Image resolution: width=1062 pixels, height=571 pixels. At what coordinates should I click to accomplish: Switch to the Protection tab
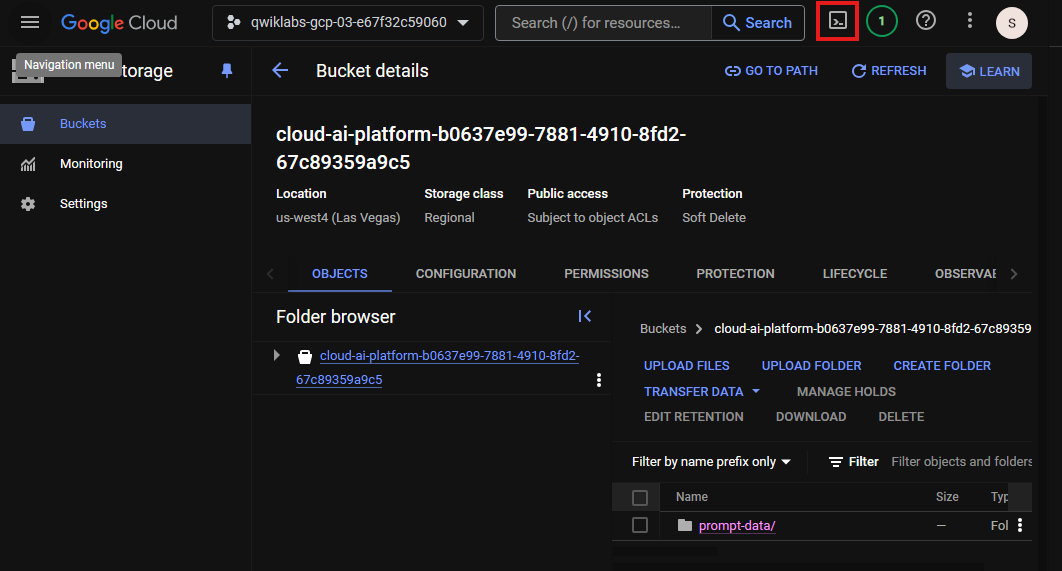pyautogui.click(x=735, y=274)
